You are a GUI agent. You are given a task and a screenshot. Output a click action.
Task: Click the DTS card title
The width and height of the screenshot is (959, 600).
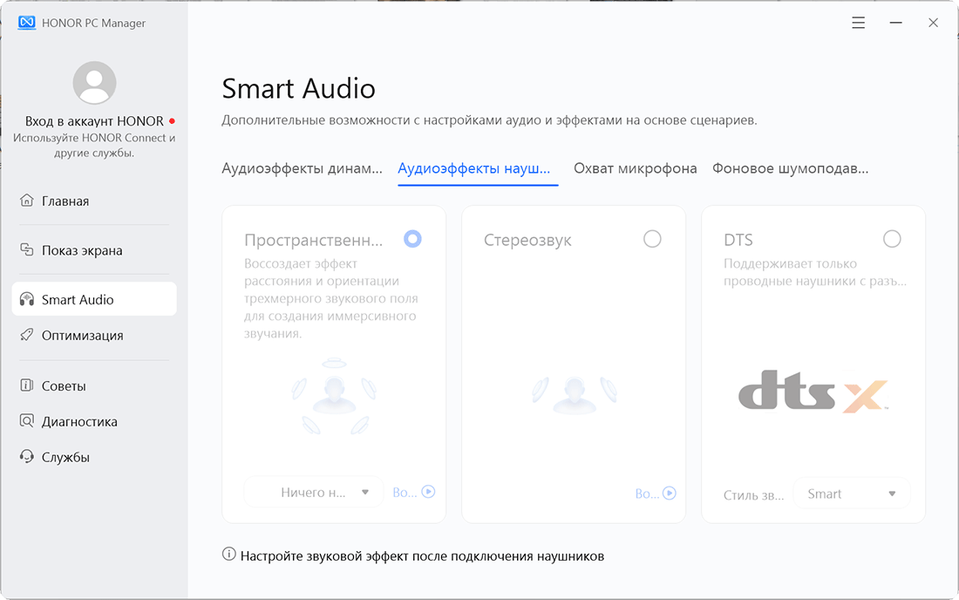point(738,240)
